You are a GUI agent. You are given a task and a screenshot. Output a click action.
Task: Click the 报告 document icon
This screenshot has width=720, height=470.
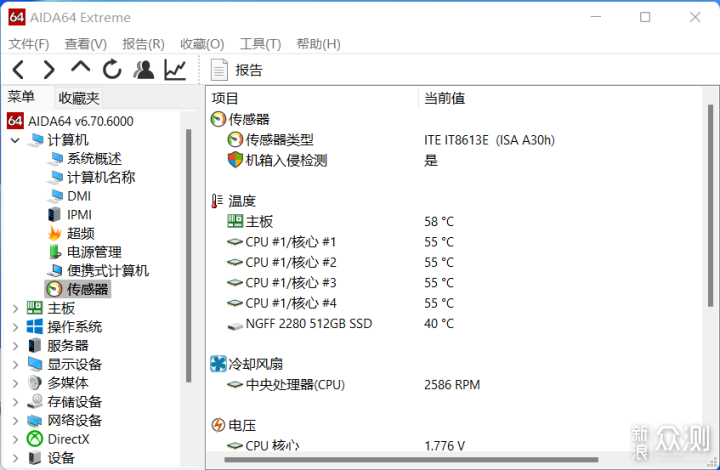point(219,70)
